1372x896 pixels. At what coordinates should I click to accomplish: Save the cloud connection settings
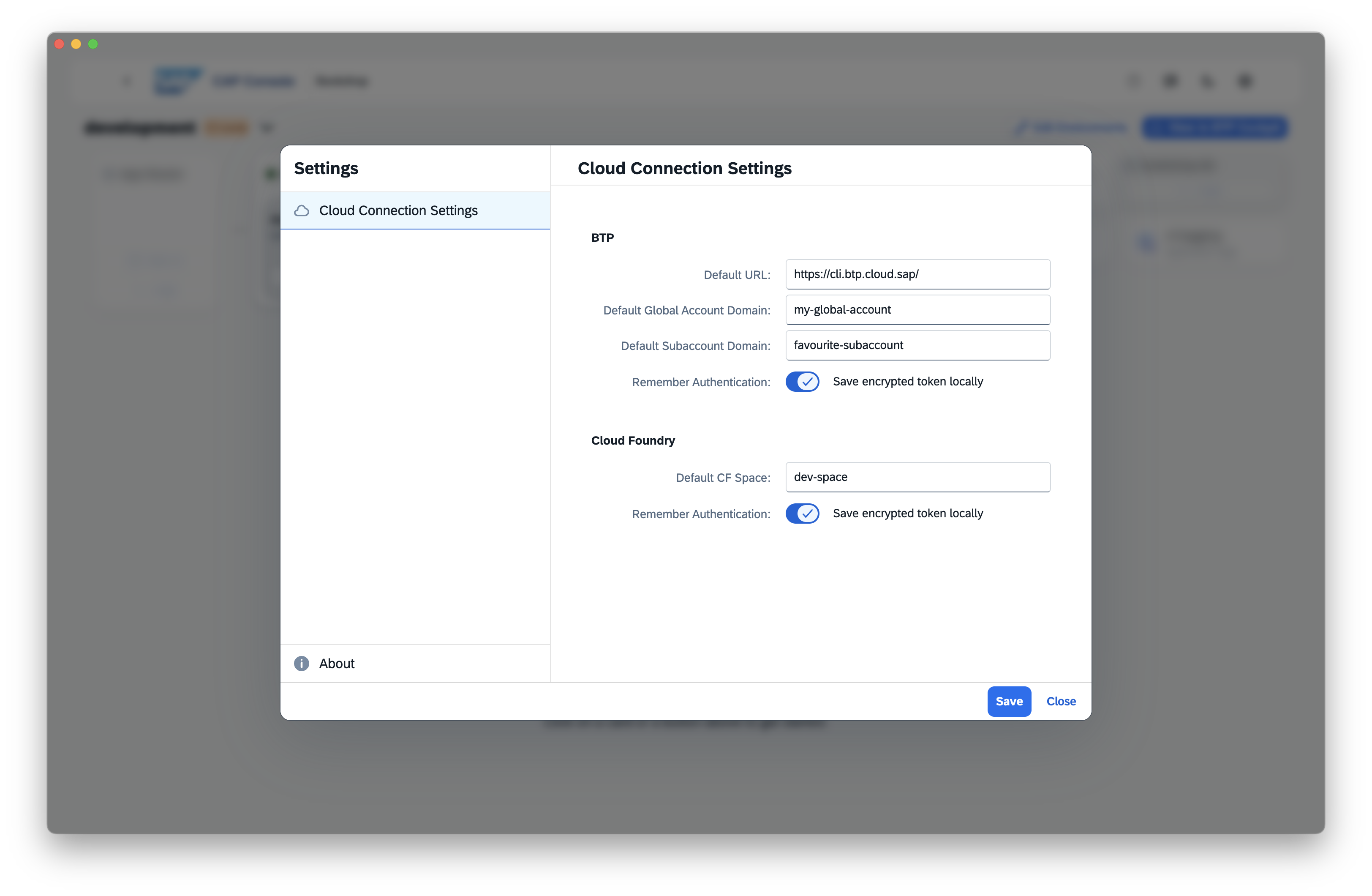[x=1009, y=701]
